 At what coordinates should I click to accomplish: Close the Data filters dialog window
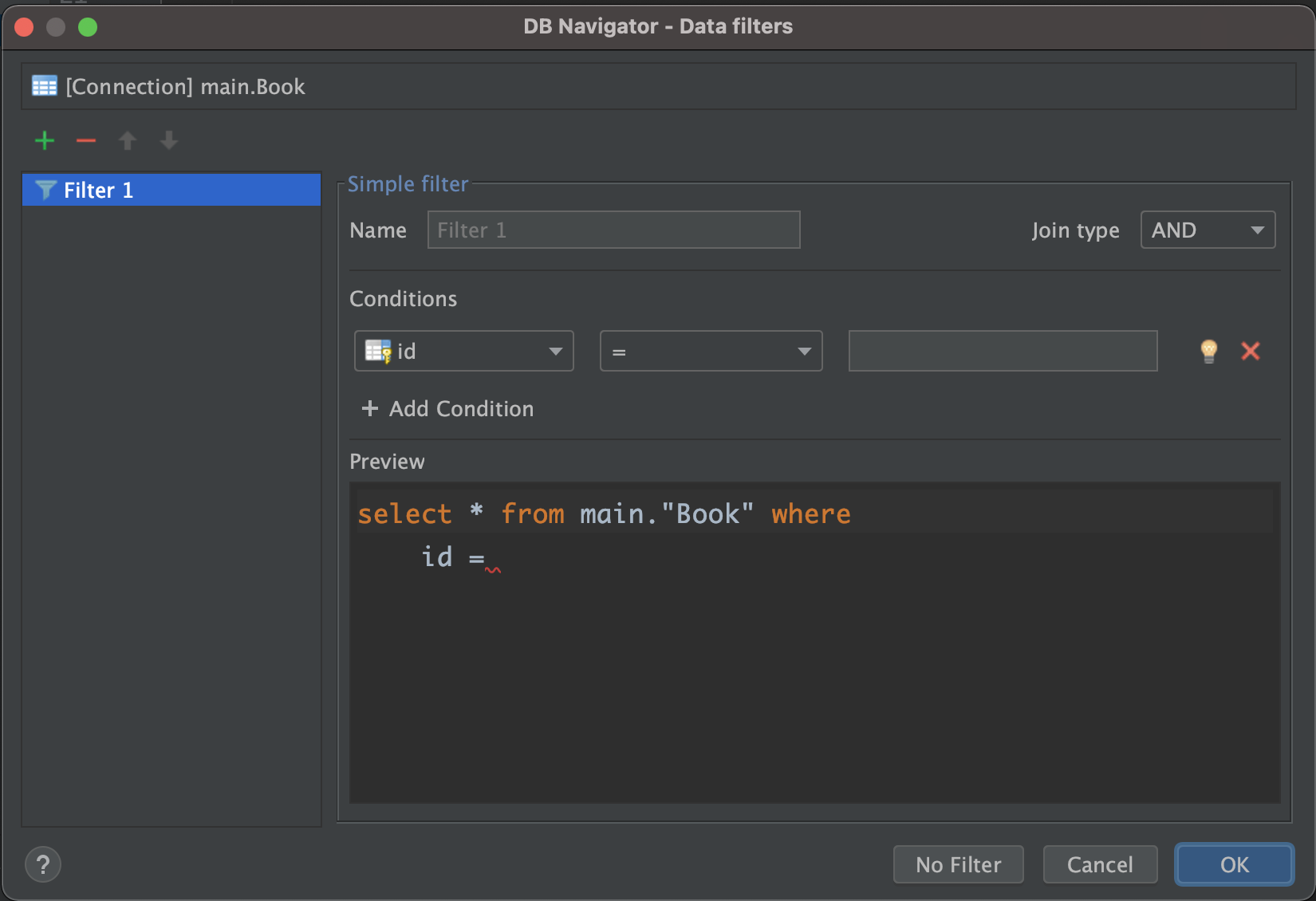tap(25, 27)
